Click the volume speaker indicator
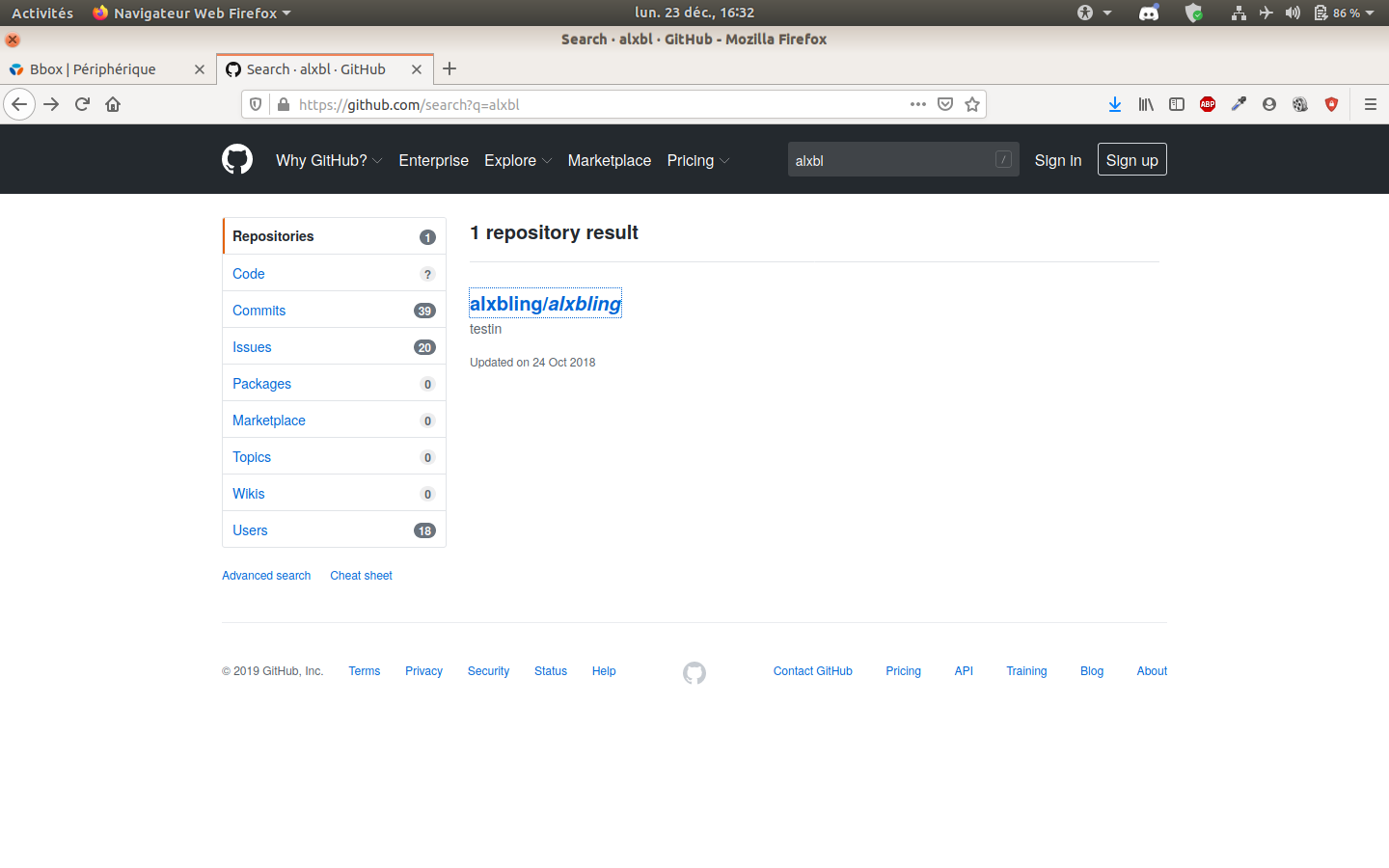The height and width of the screenshot is (868, 1389). tap(1294, 13)
